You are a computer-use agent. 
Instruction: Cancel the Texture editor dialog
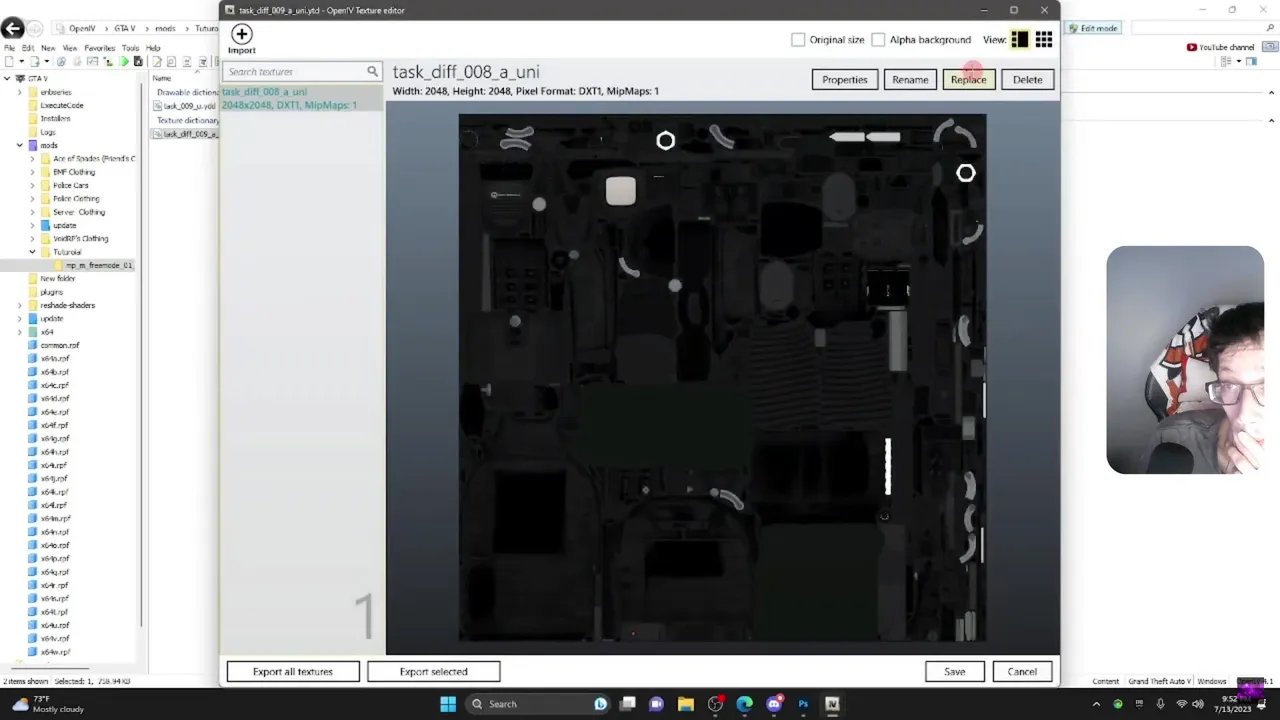point(1022,672)
